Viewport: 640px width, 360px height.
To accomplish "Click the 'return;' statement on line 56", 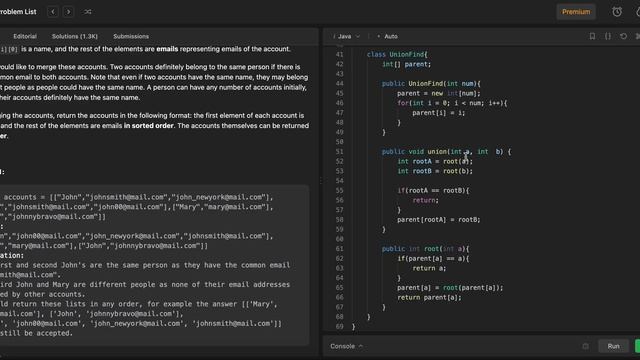I will 425,200.
